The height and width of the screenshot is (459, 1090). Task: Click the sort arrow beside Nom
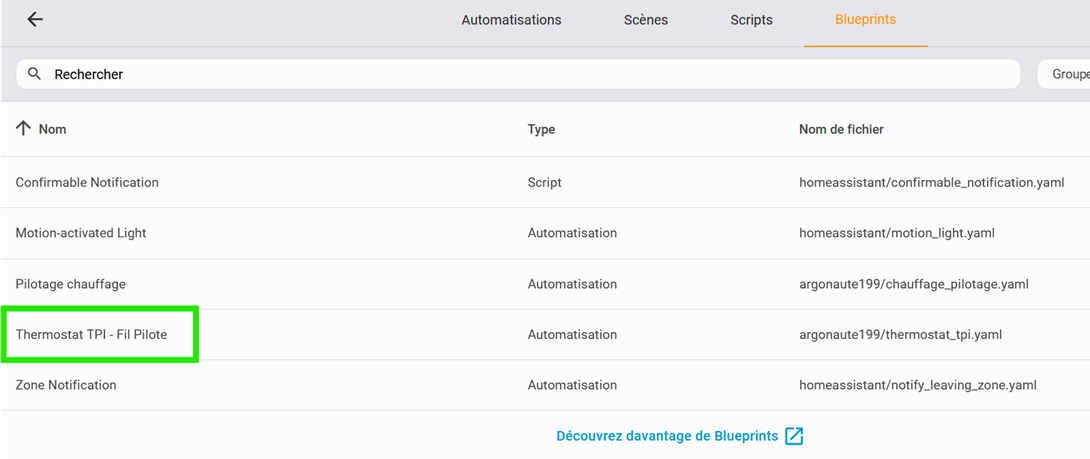tap(24, 129)
